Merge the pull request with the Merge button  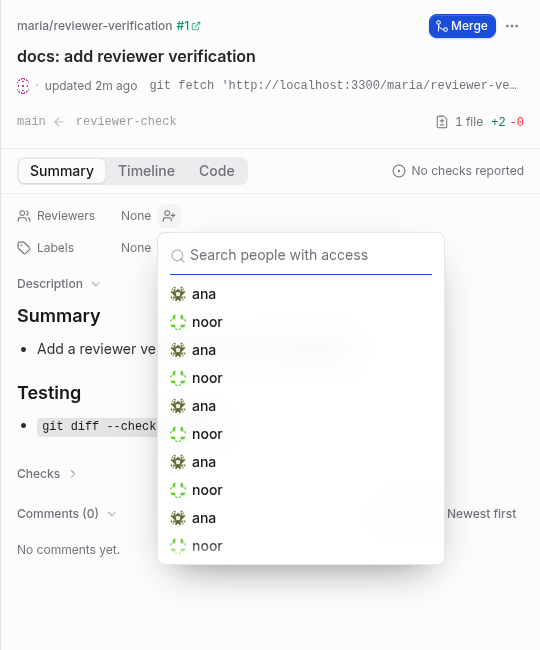pyautogui.click(x=462, y=26)
